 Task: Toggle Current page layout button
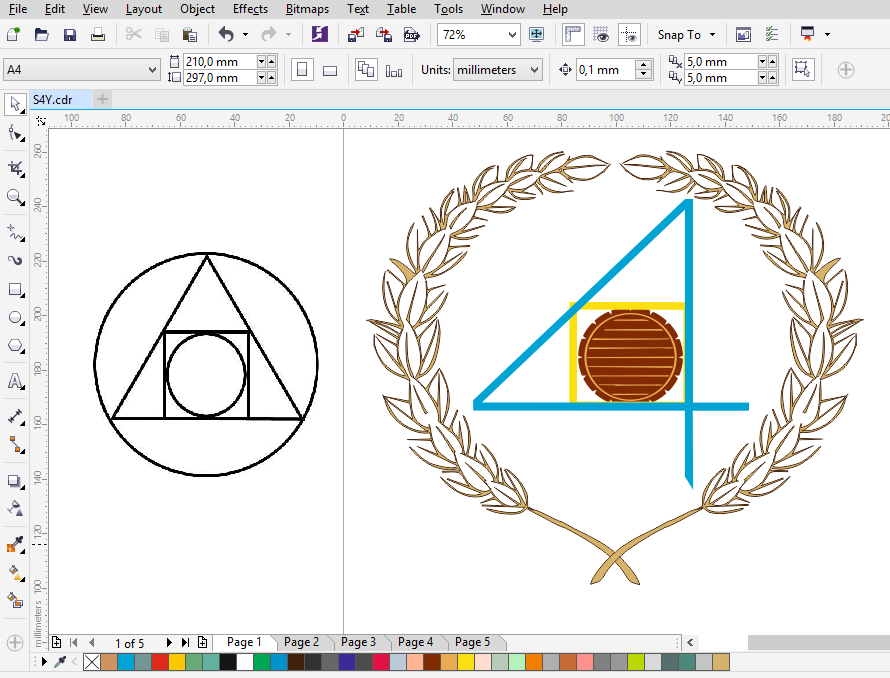pos(394,70)
